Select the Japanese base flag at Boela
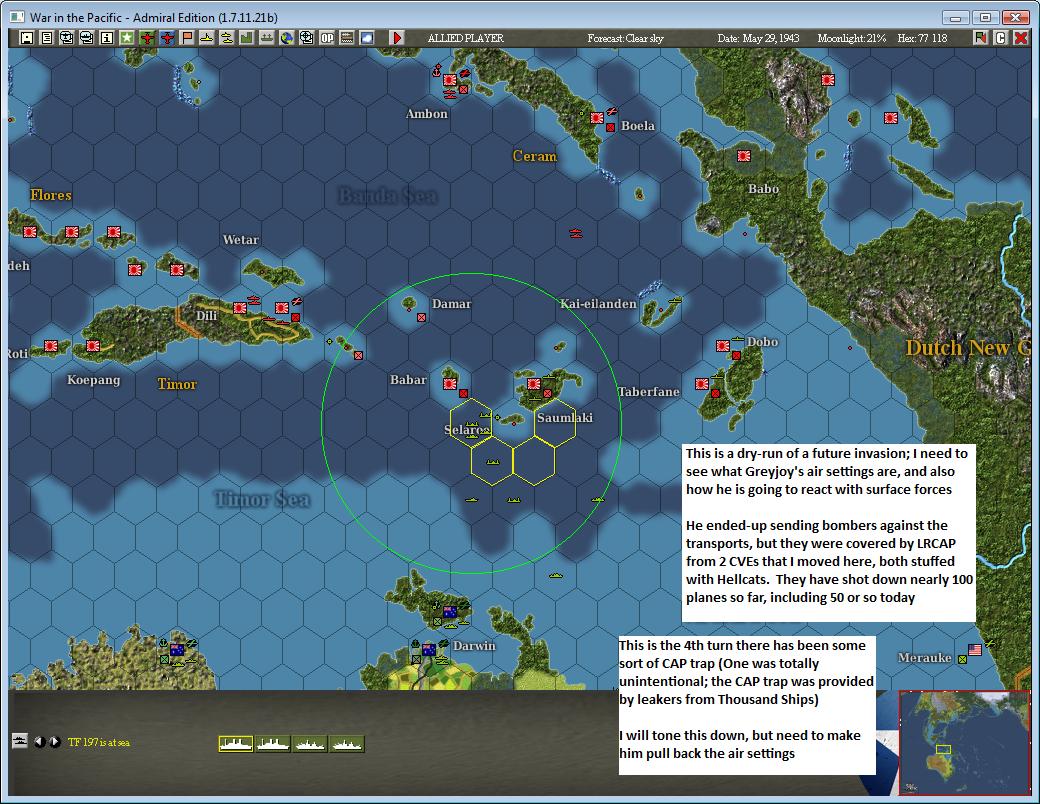Image resolution: width=1040 pixels, height=804 pixels. (x=597, y=117)
